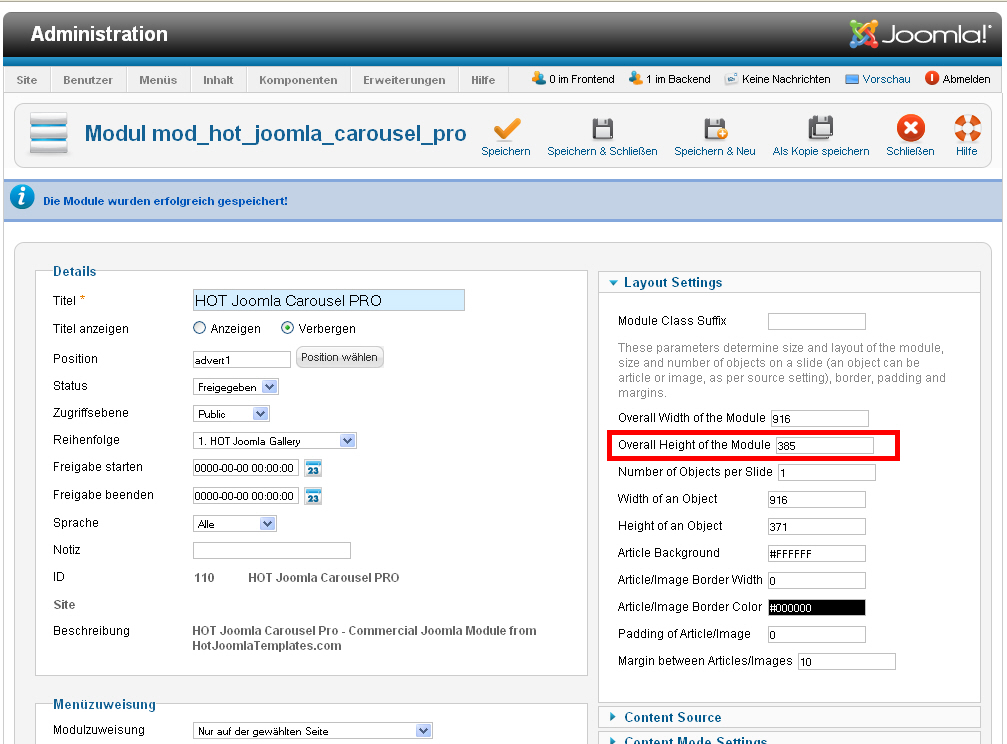
Task: Click the Height of an Object field
Action: (x=817, y=526)
